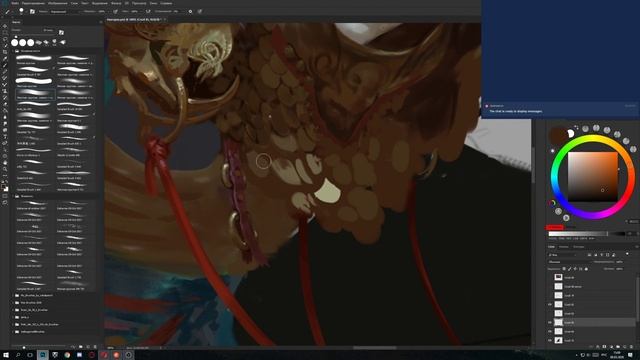Select the Lasso tool
The image size is (640, 360).
(5, 39)
